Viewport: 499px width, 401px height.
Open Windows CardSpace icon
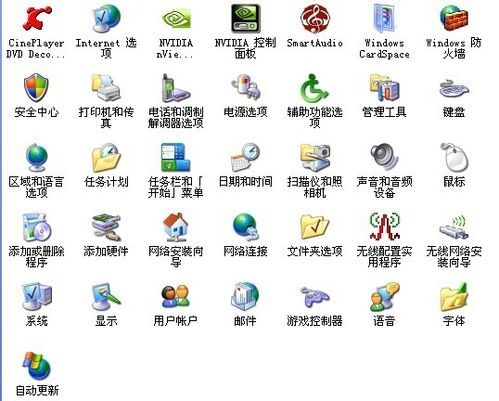point(384,19)
